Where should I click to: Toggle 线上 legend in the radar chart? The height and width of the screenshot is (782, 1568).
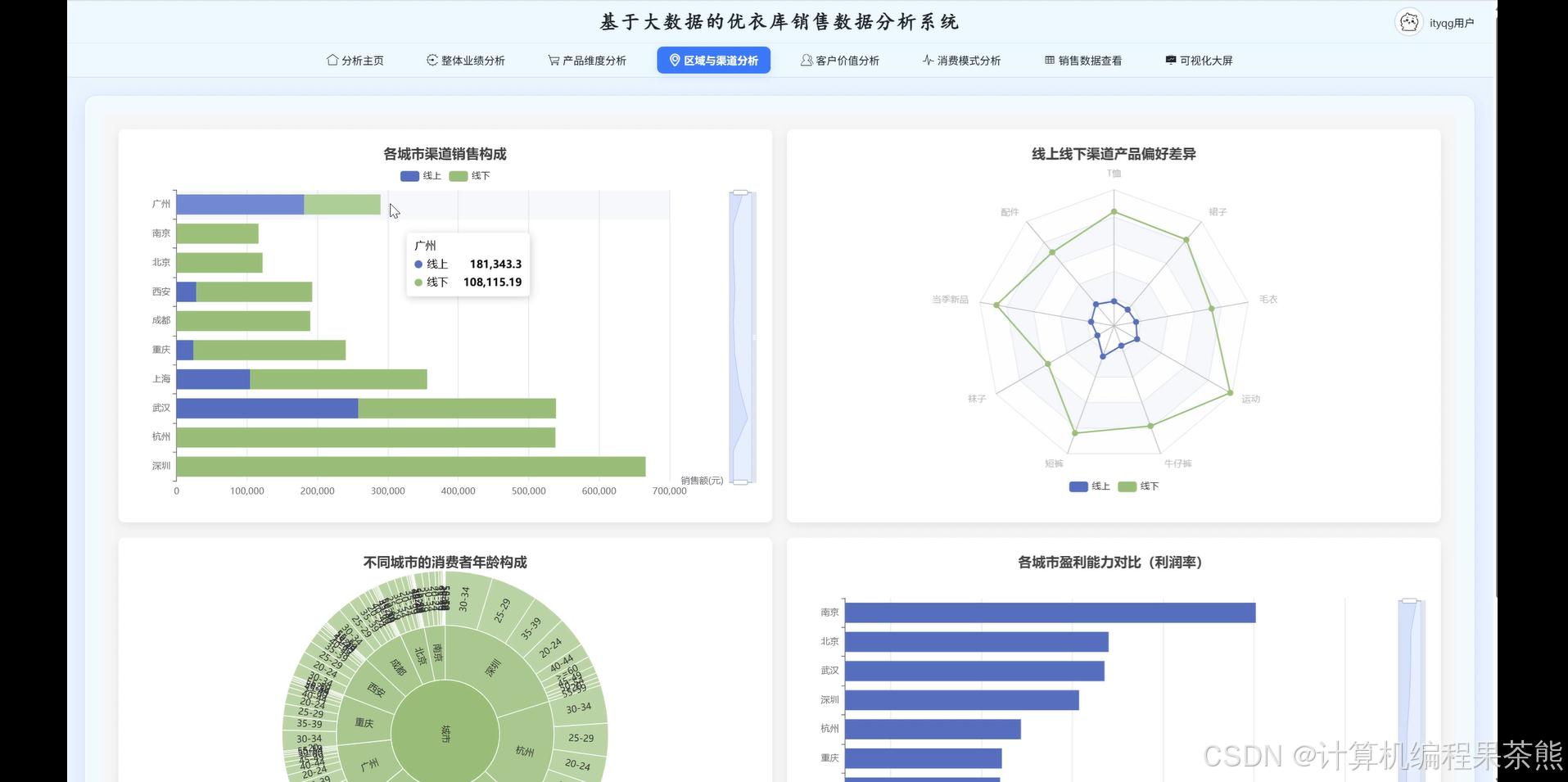click(1089, 486)
